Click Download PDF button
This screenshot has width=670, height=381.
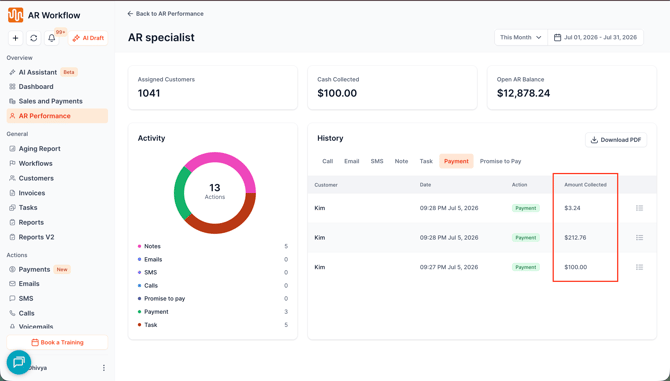point(616,140)
